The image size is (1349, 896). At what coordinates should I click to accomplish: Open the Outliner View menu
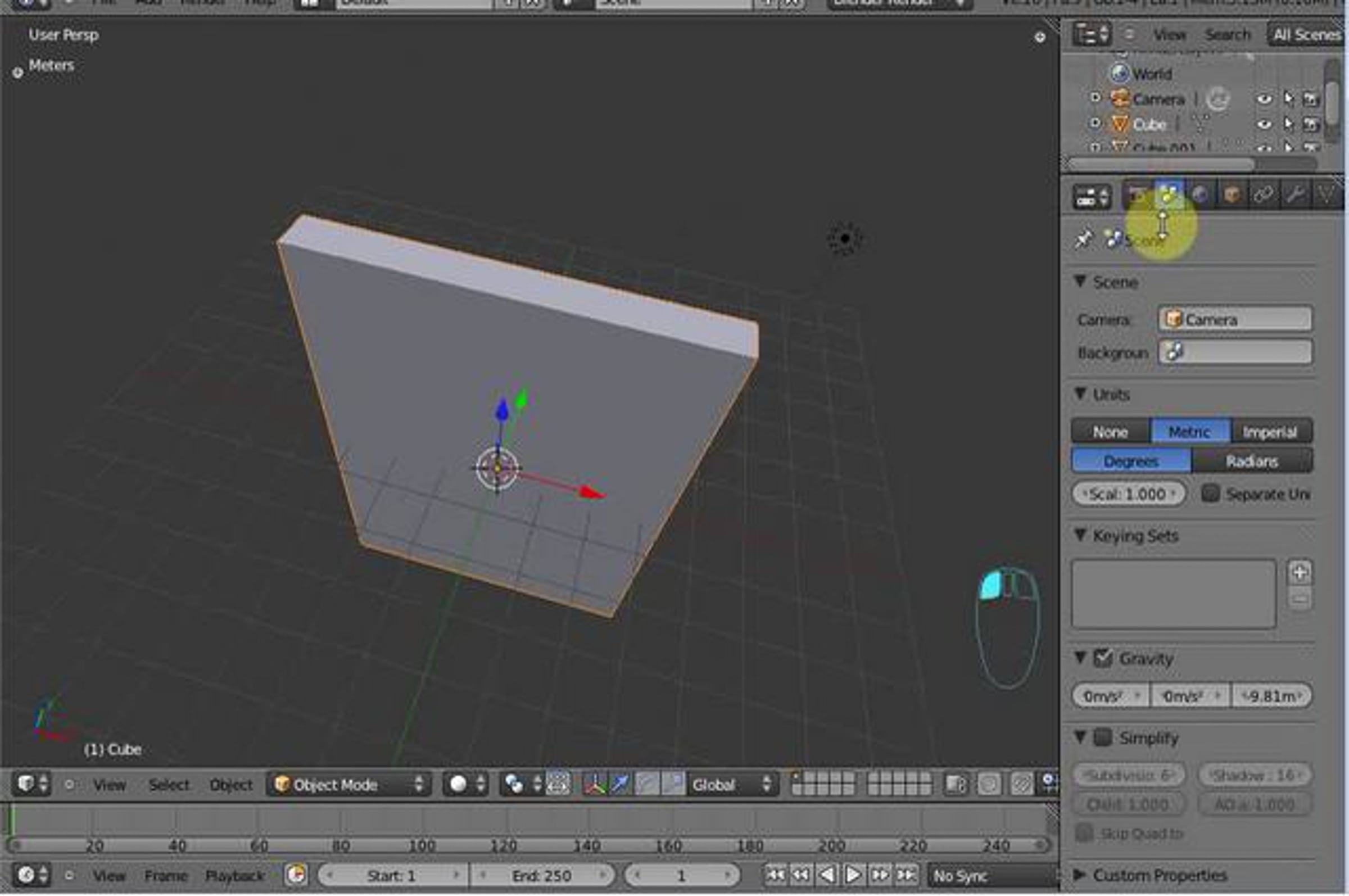coord(1170,34)
